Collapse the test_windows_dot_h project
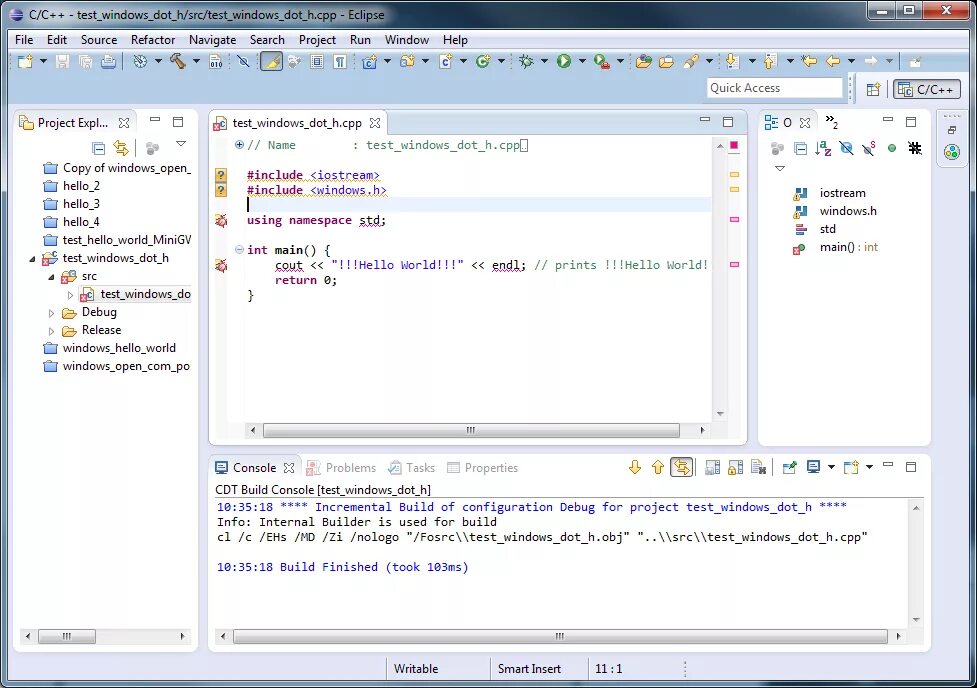The width and height of the screenshot is (977, 688). click(x=32, y=259)
